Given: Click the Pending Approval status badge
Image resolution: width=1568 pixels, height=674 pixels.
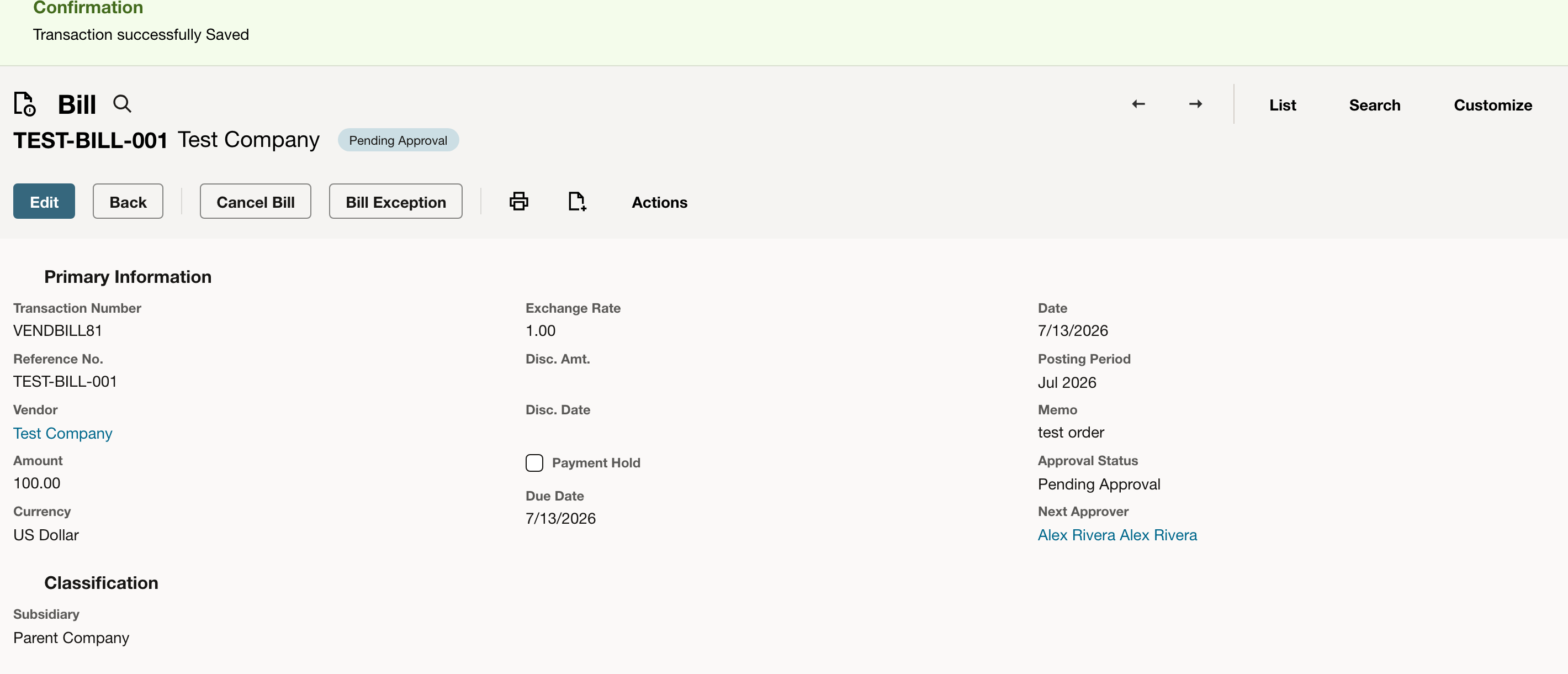Looking at the screenshot, I should (398, 140).
